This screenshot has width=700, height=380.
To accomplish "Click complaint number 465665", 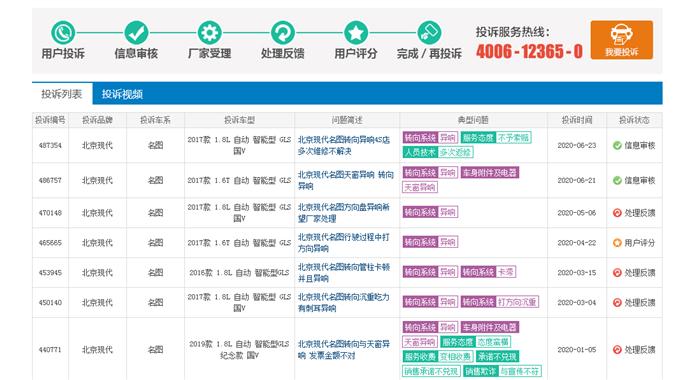I will [50, 243].
